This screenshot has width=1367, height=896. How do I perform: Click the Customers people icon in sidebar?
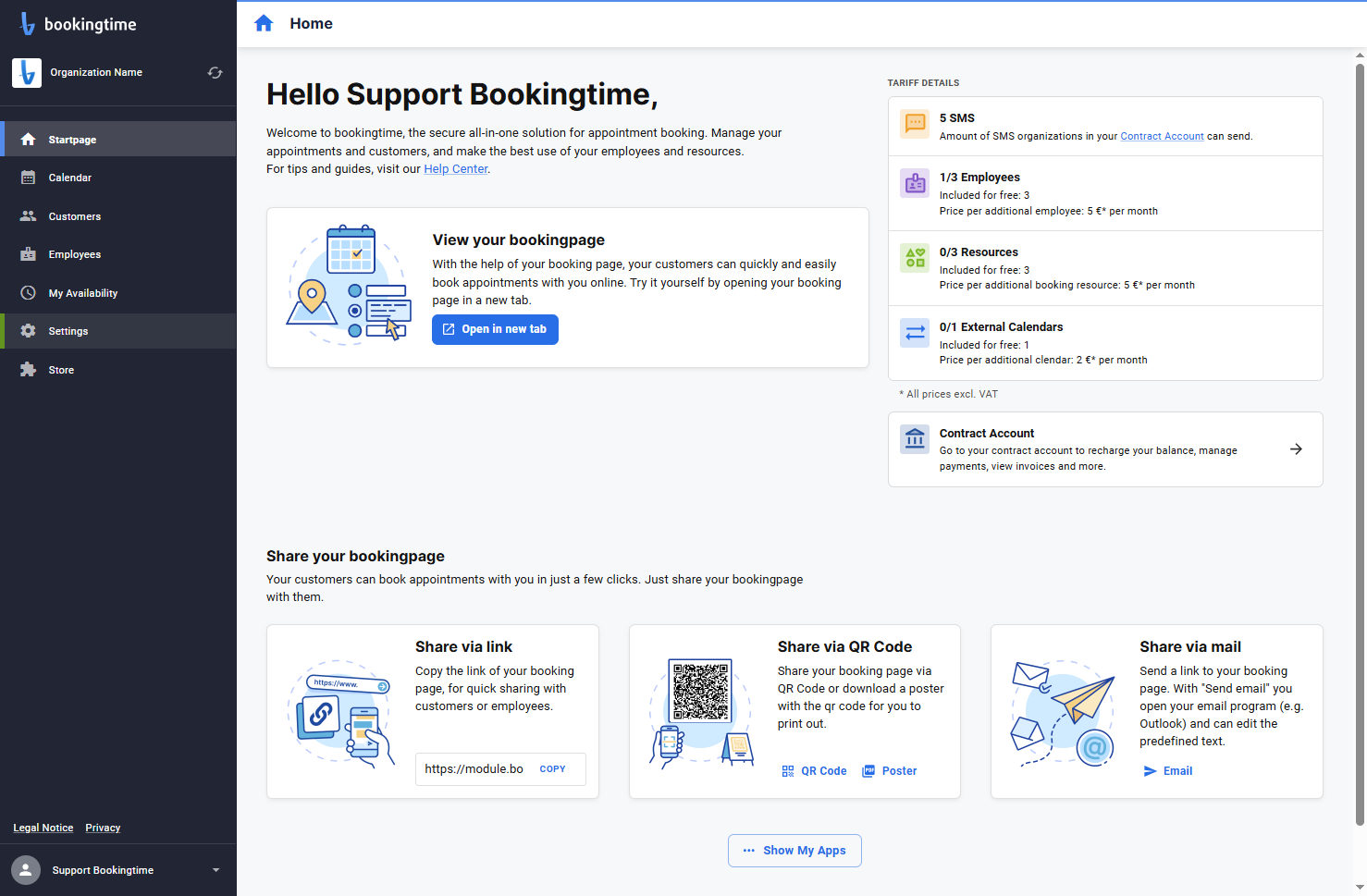[x=29, y=216]
